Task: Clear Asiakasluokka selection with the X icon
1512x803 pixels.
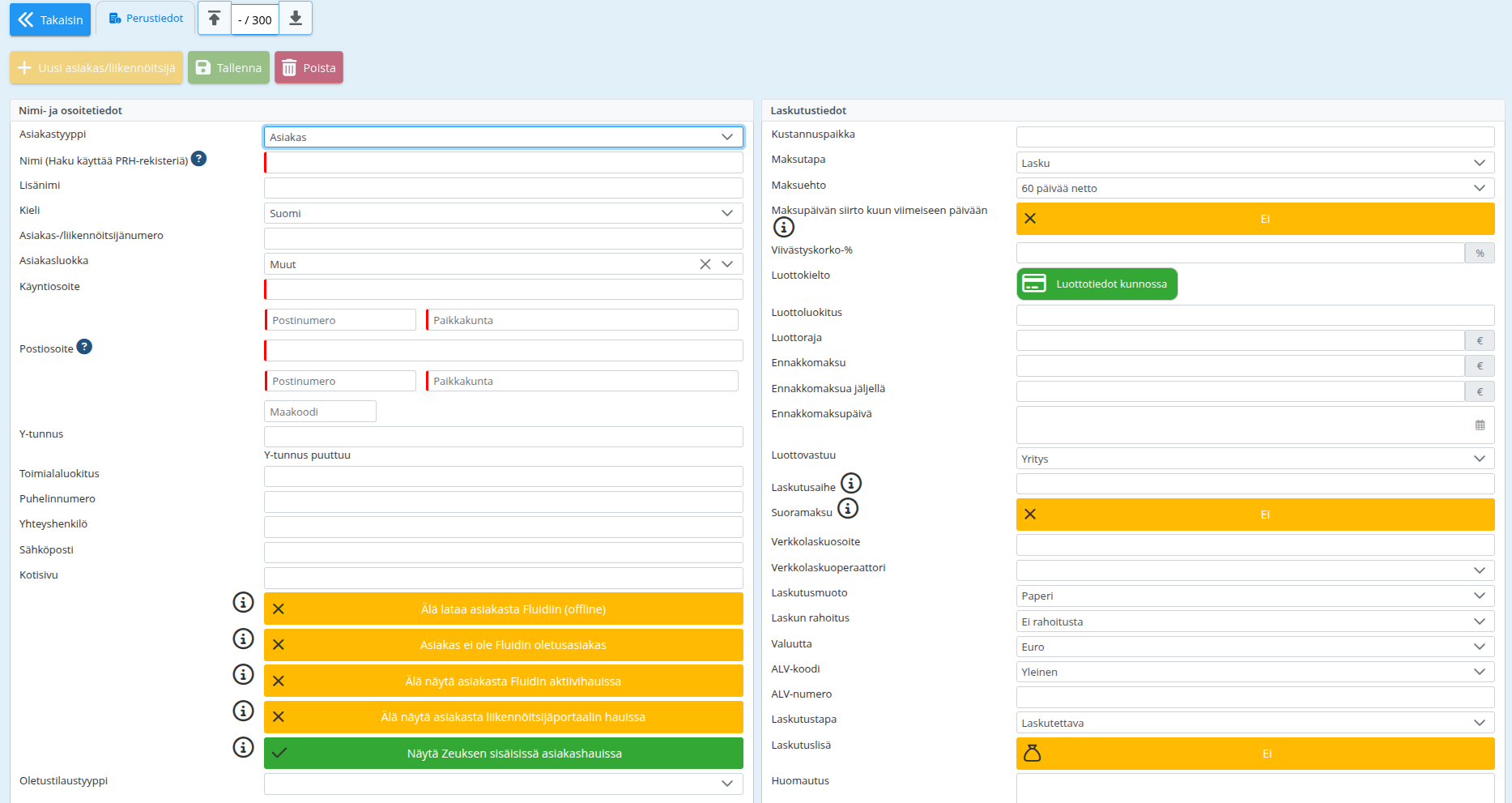Action: [x=705, y=264]
